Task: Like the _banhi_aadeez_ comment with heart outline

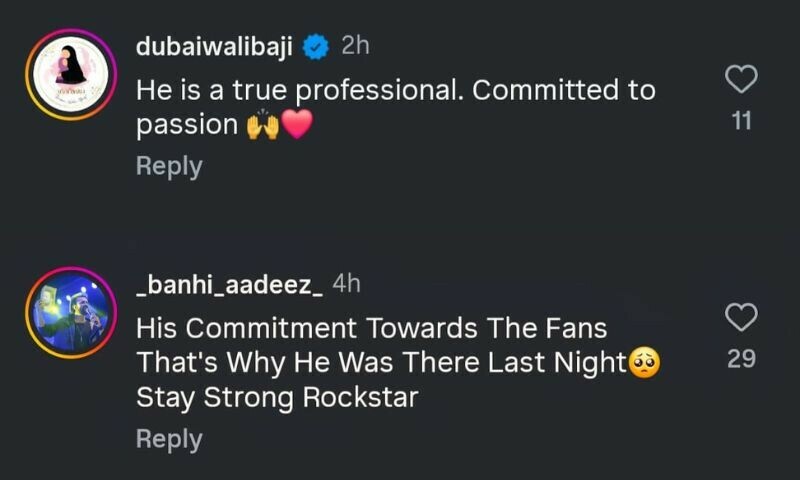Action: pyautogui.click(x=741, y=318)
